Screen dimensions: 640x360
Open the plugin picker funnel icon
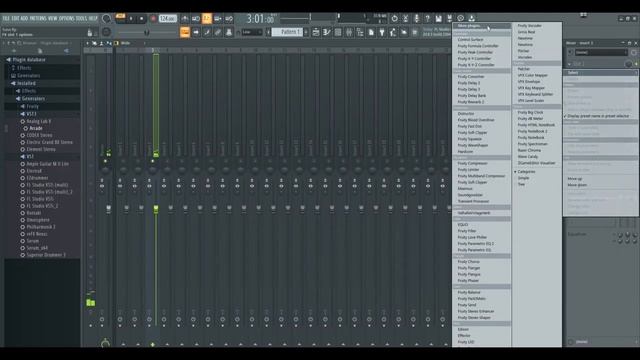click(382, 32)
